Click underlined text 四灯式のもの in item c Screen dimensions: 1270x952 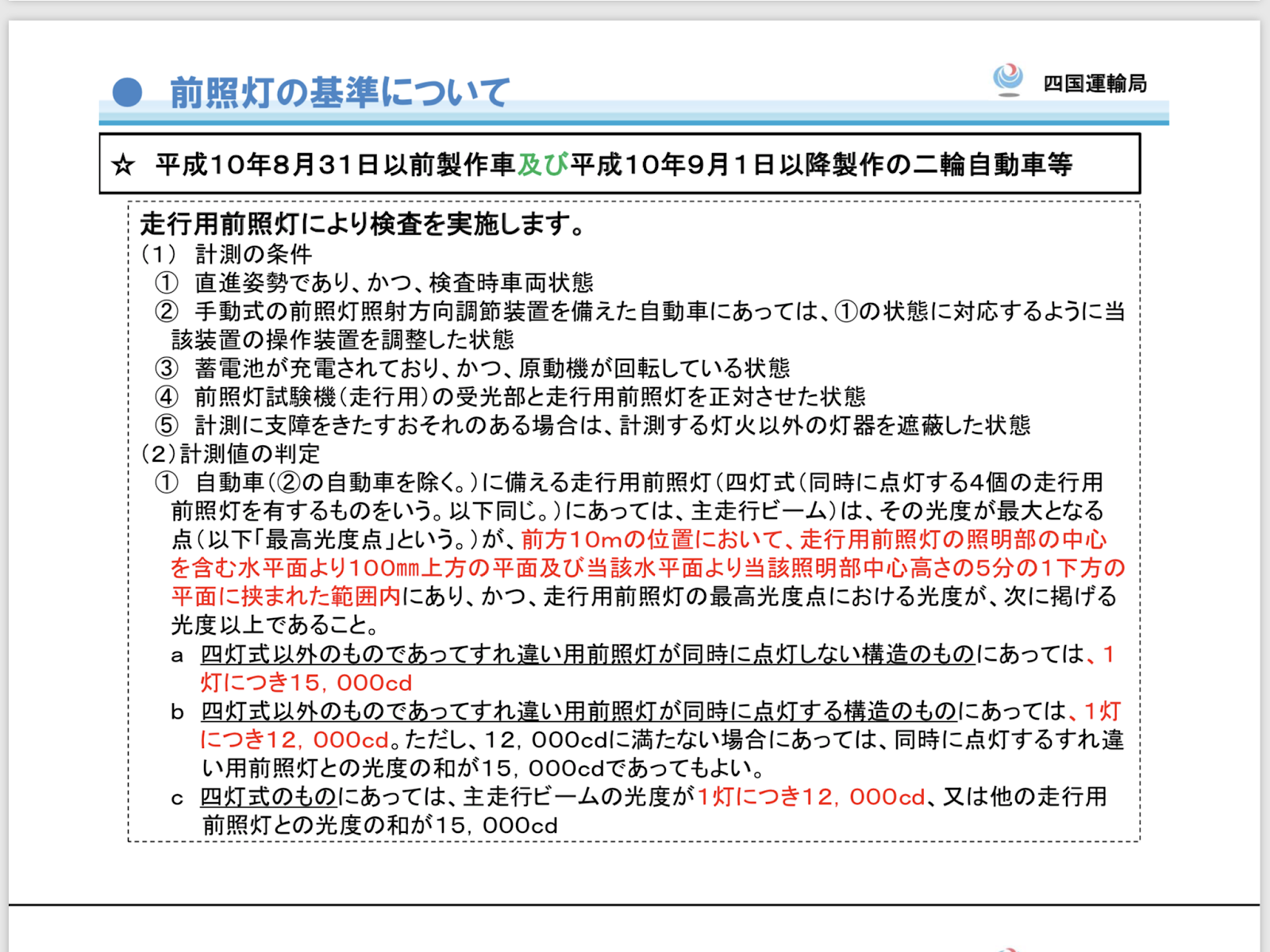point(268,797)
